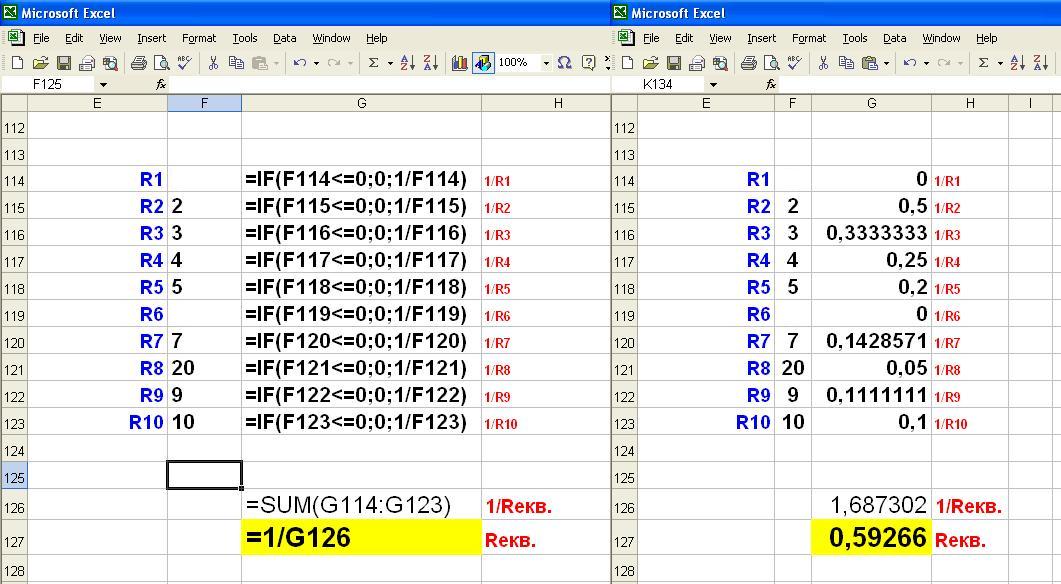1061x584 pixels.
Task: Open Excel Help question-mark icon
Action: (589, 63)
